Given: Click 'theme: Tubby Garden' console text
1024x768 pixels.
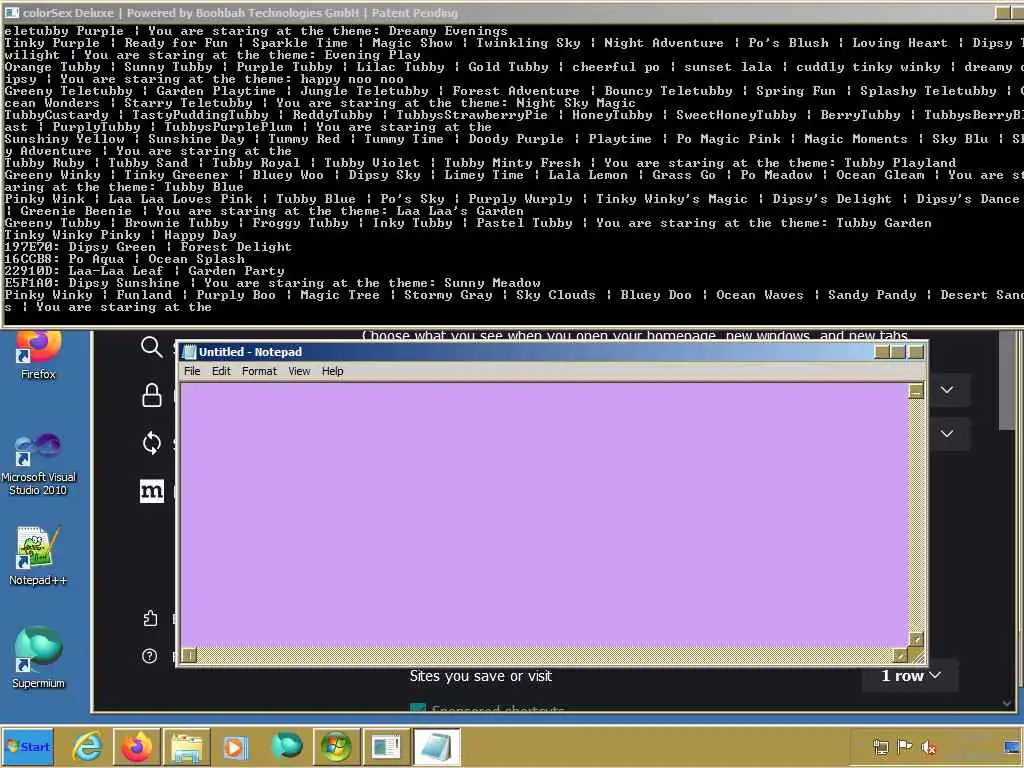Looking at the screenshot, I should tap(852, 223).
